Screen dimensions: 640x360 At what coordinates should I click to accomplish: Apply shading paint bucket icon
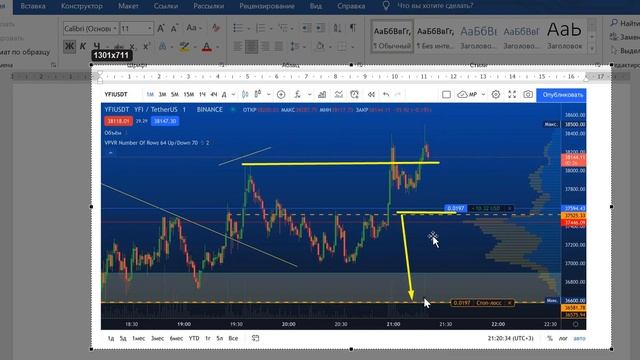point(320,47)
